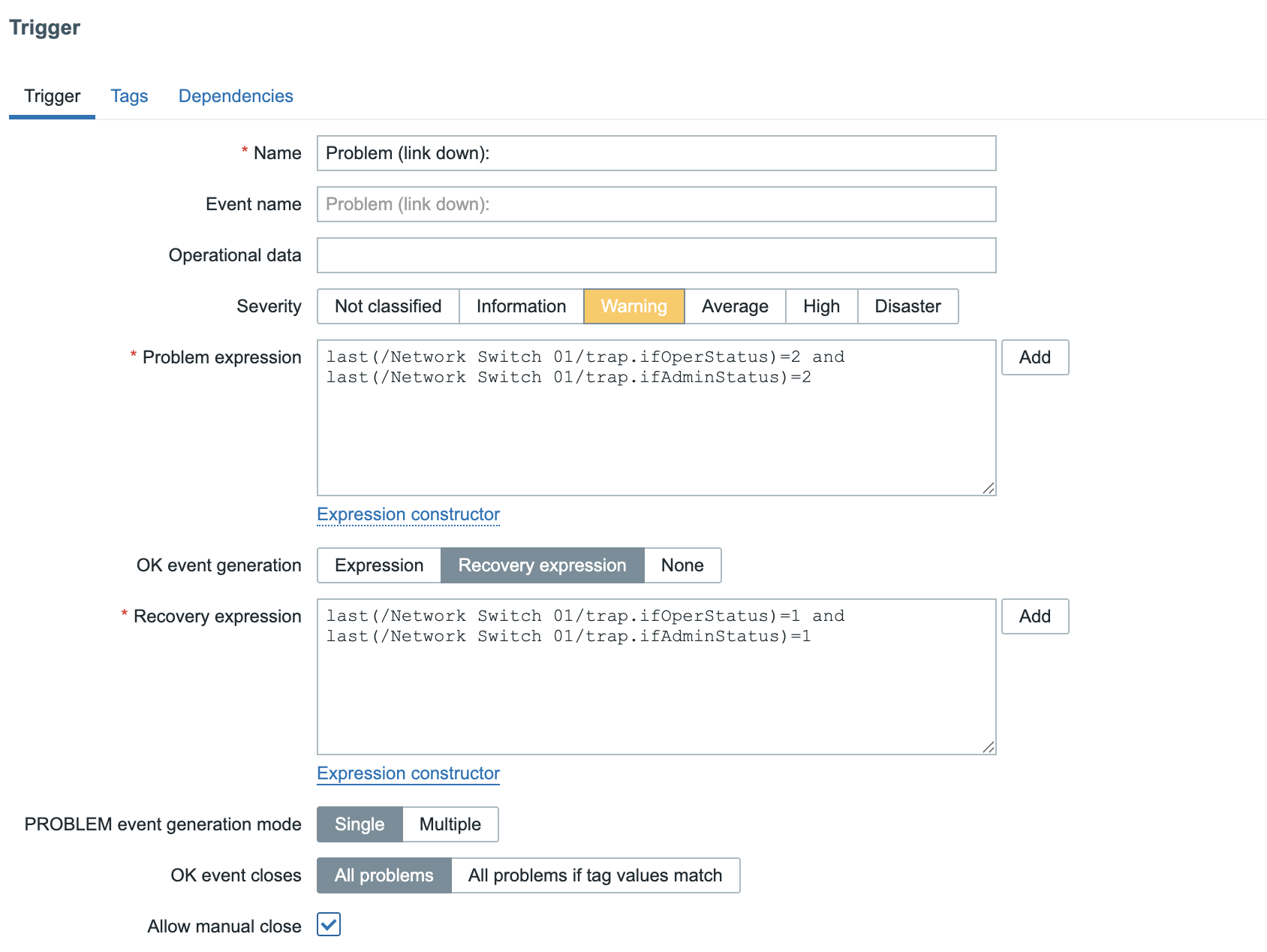Set OK event generation to Expression
This screenshot has height=952, width=1267.
[378, 565]
